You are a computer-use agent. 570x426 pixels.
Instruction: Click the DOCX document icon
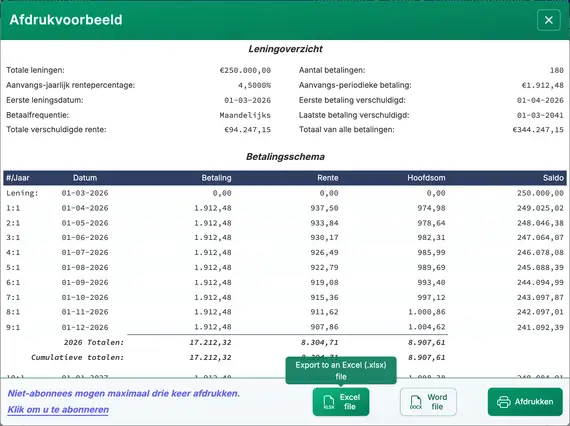(x=416, y=402)
